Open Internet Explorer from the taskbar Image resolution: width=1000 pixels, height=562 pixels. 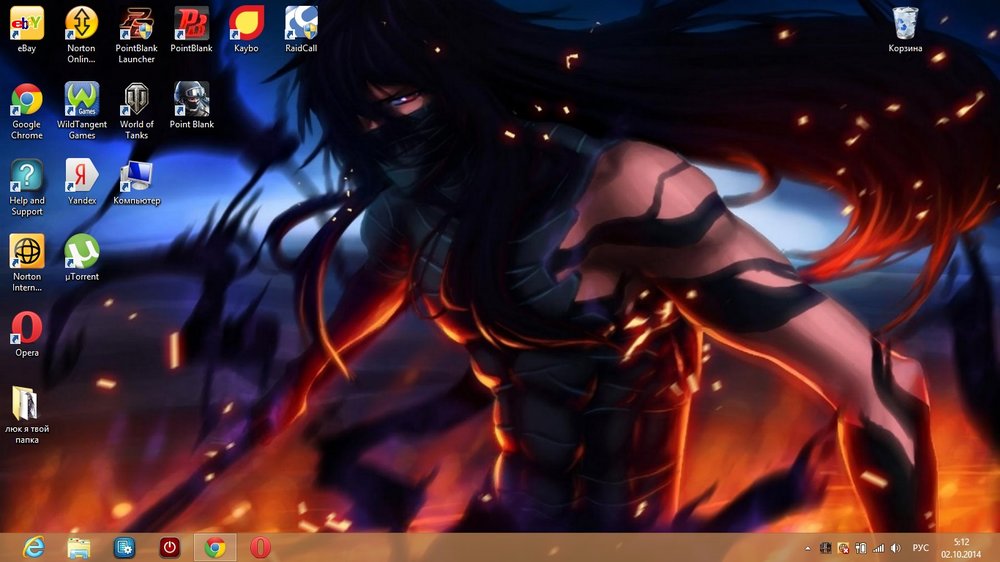click(x=35, y=547)
